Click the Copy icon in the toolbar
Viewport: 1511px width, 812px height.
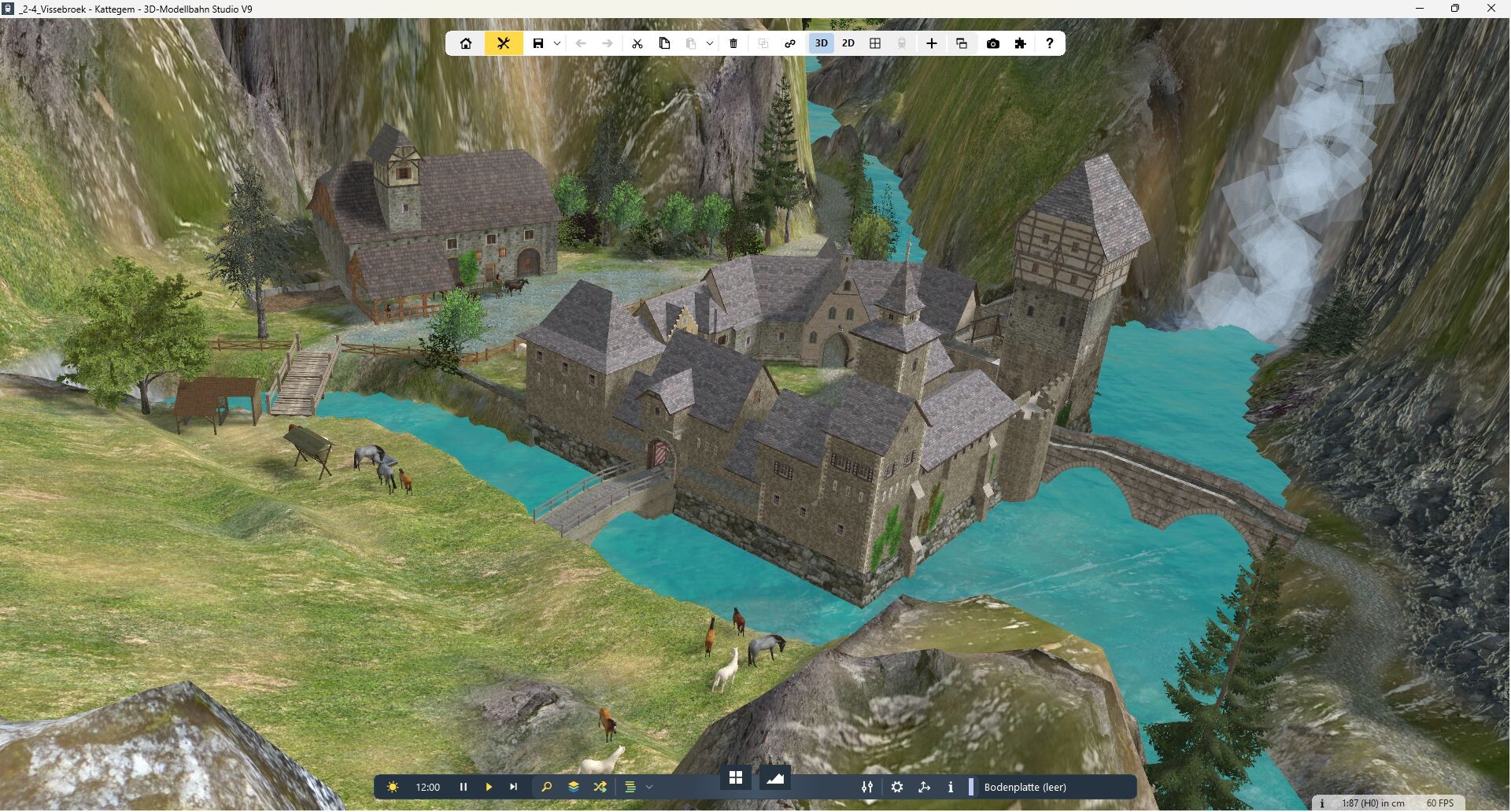tap(664, 43)
